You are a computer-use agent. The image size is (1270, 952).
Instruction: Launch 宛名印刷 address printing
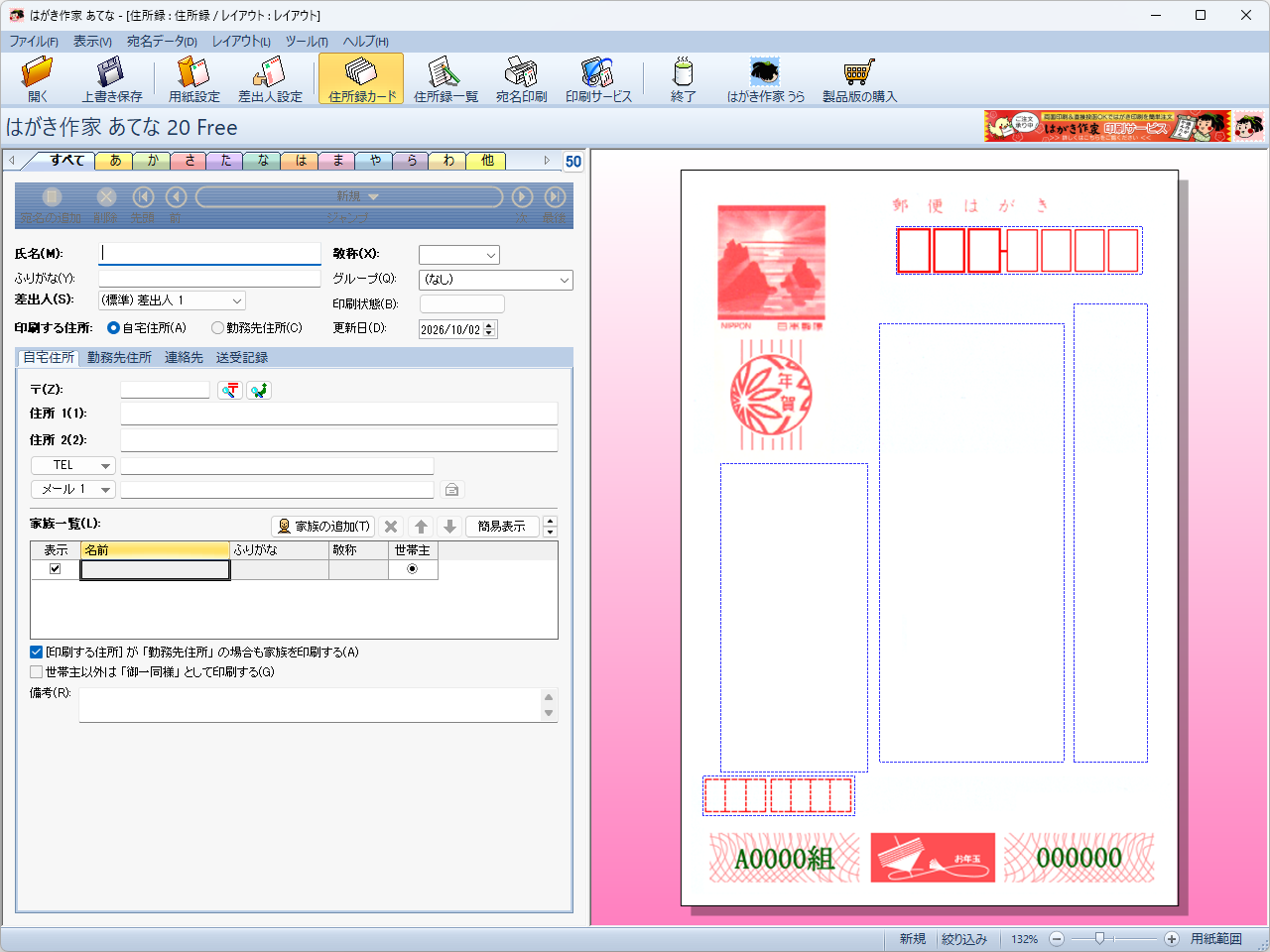[521, 79]
